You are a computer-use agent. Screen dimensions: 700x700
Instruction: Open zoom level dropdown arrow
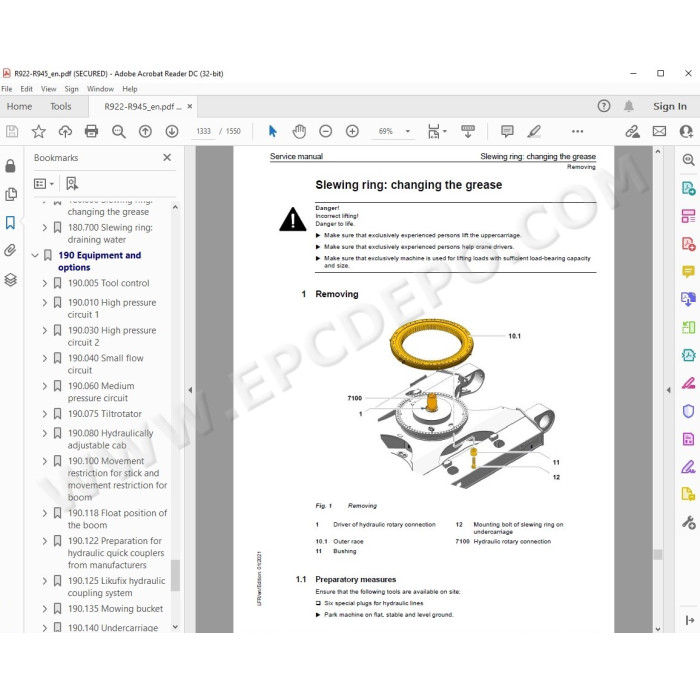pyautogui.click(x=408, y=131)
